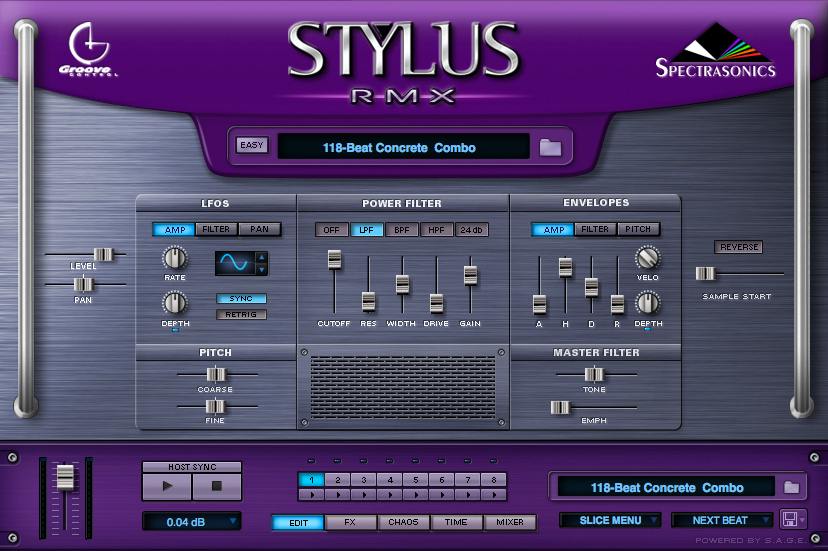The width and height of the screenshot is (828, 551).
Task: Open the top patch browser folder icon
Action: (550, 147)
